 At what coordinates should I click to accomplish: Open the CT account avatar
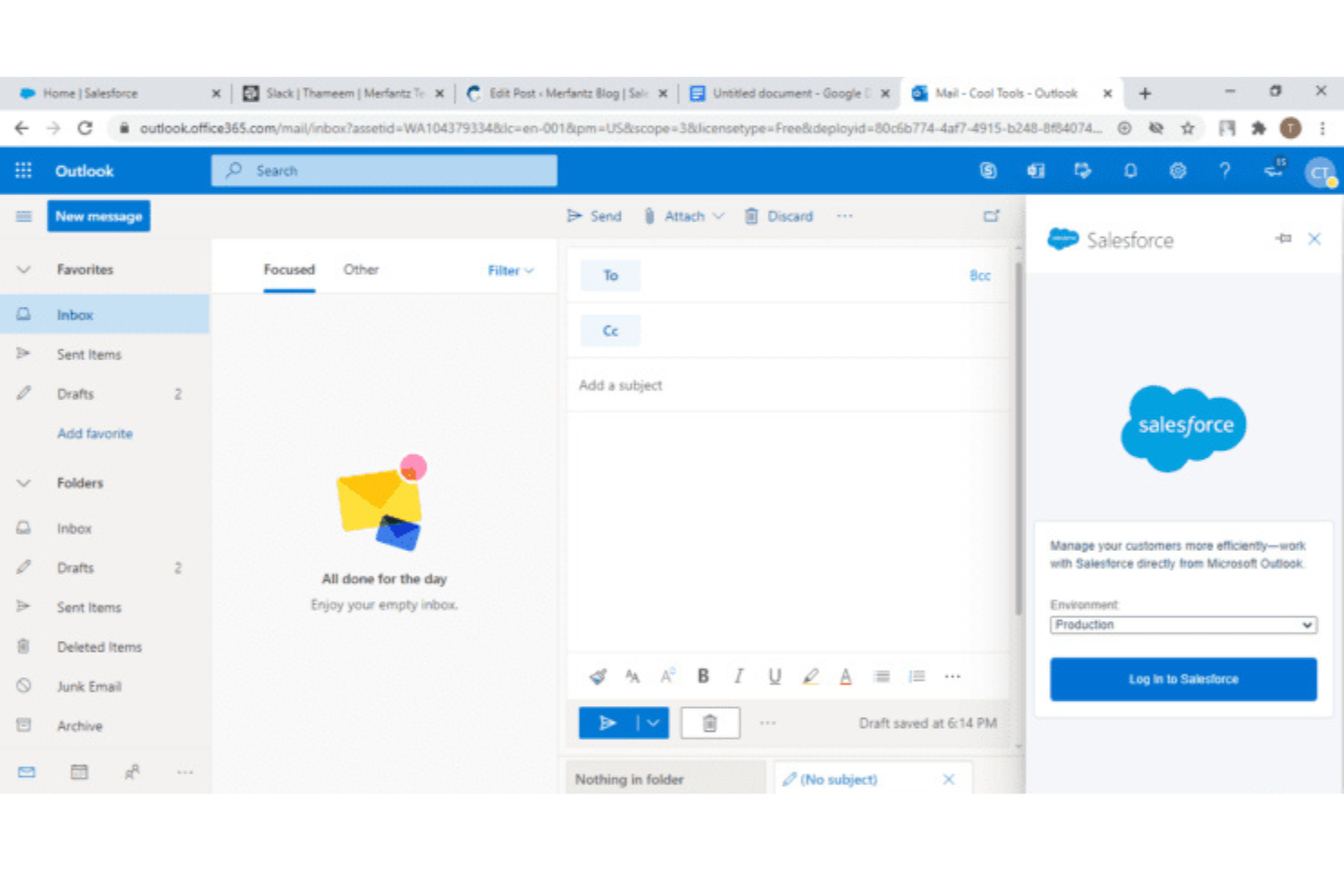[1319, 172]
